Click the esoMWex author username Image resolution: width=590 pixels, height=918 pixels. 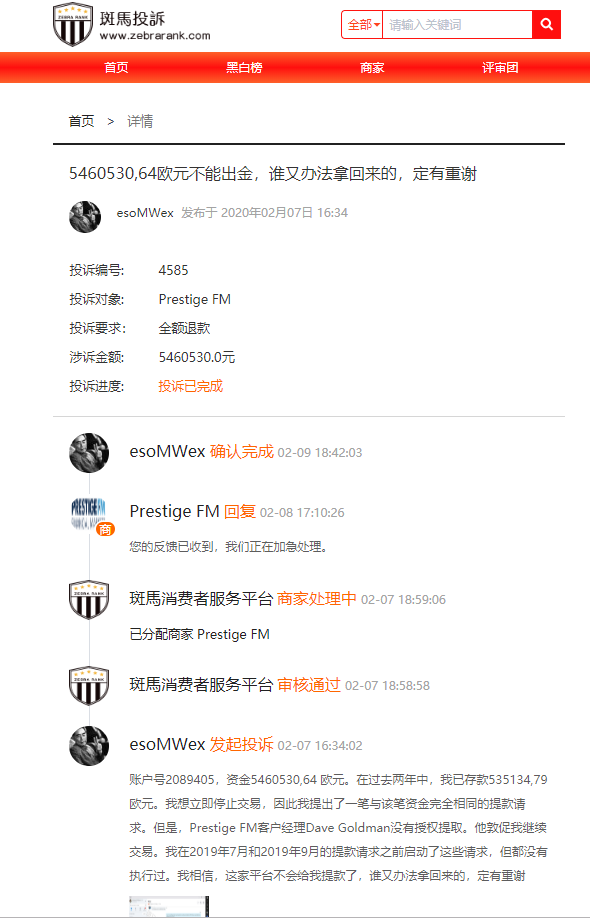click(145, 213)
